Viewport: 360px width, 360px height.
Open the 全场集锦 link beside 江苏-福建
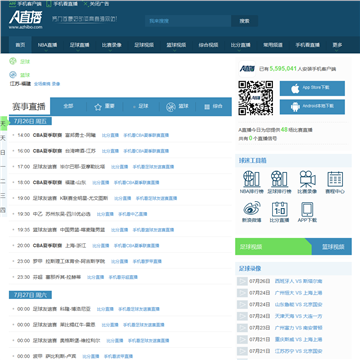(42, 84)
